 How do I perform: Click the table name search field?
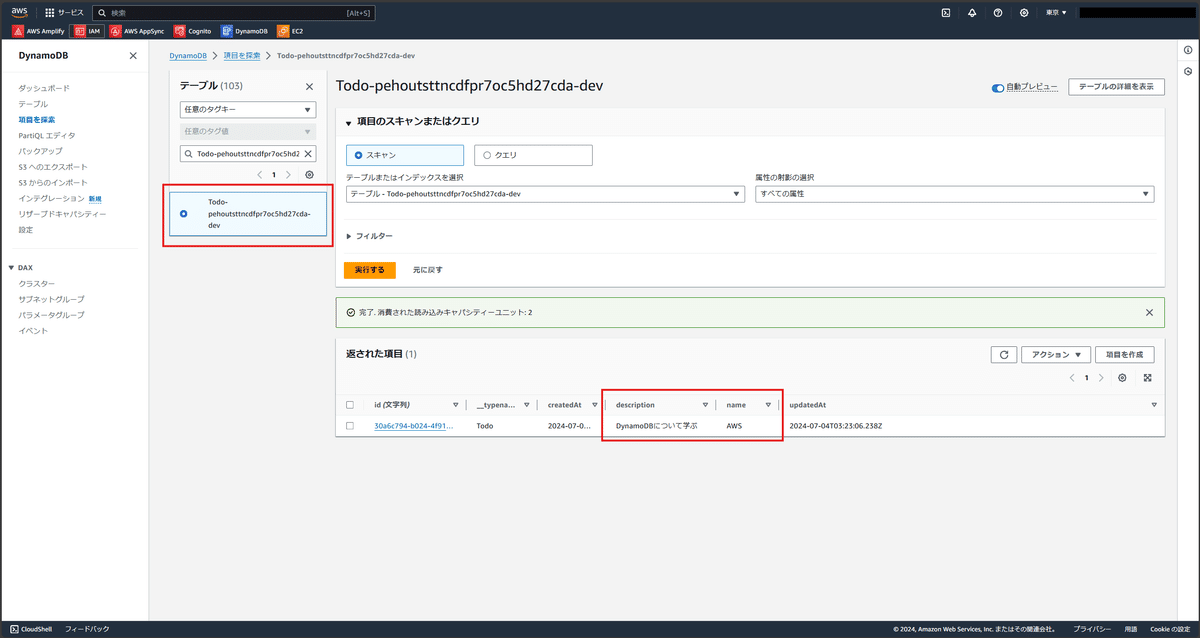[x=247, y=153]
